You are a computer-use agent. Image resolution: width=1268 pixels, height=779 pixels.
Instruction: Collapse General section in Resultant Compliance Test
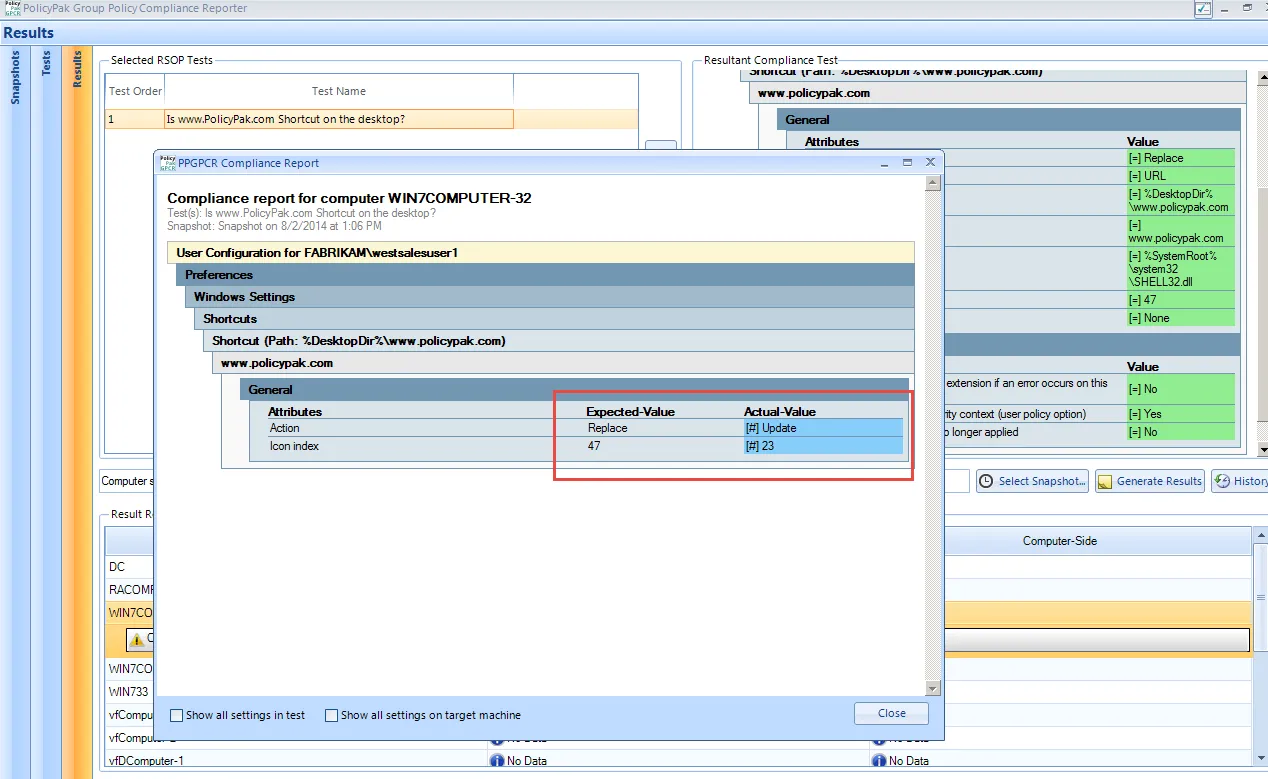coord(1008,120)
